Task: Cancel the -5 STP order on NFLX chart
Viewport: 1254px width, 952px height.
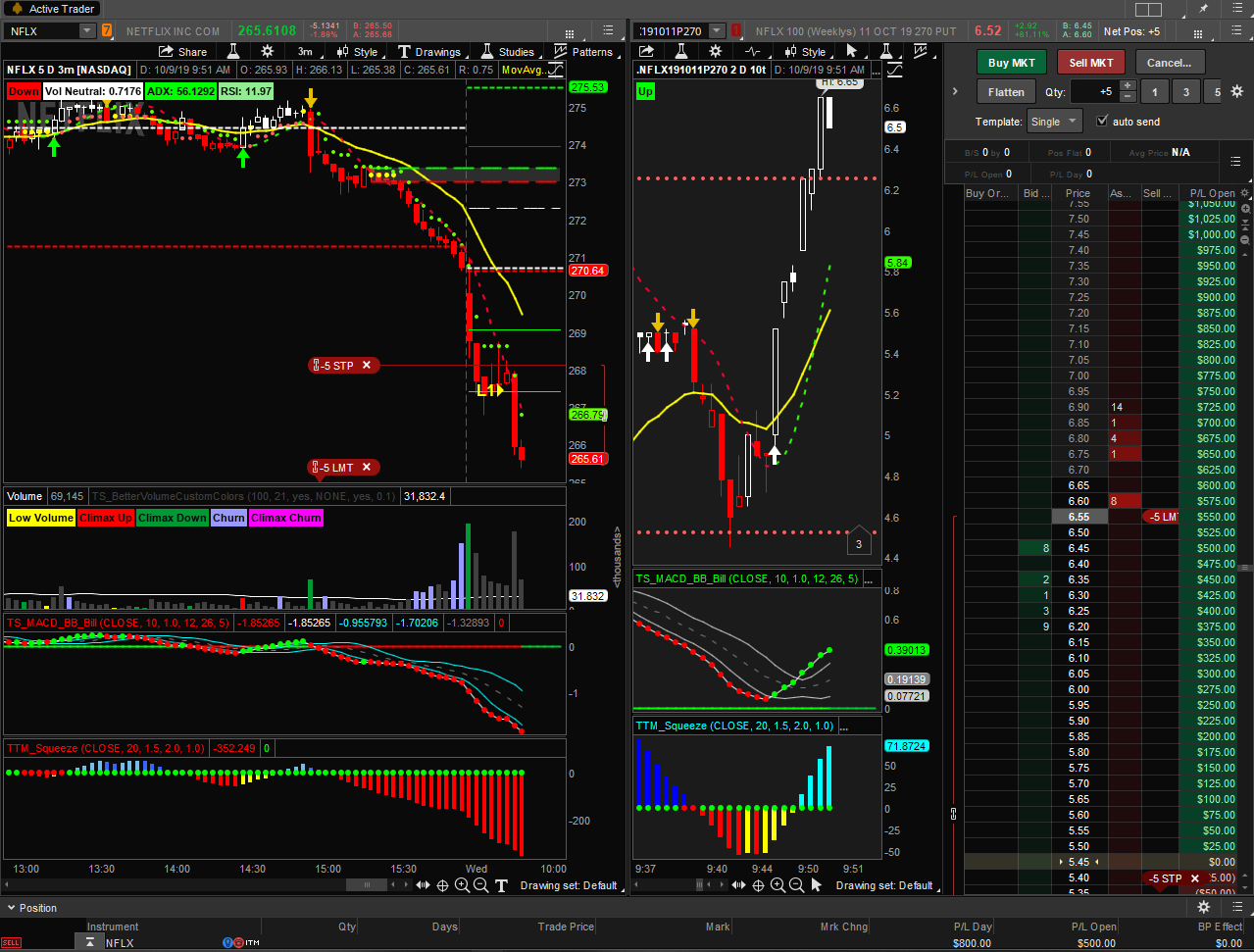Action: coord(367,366)
